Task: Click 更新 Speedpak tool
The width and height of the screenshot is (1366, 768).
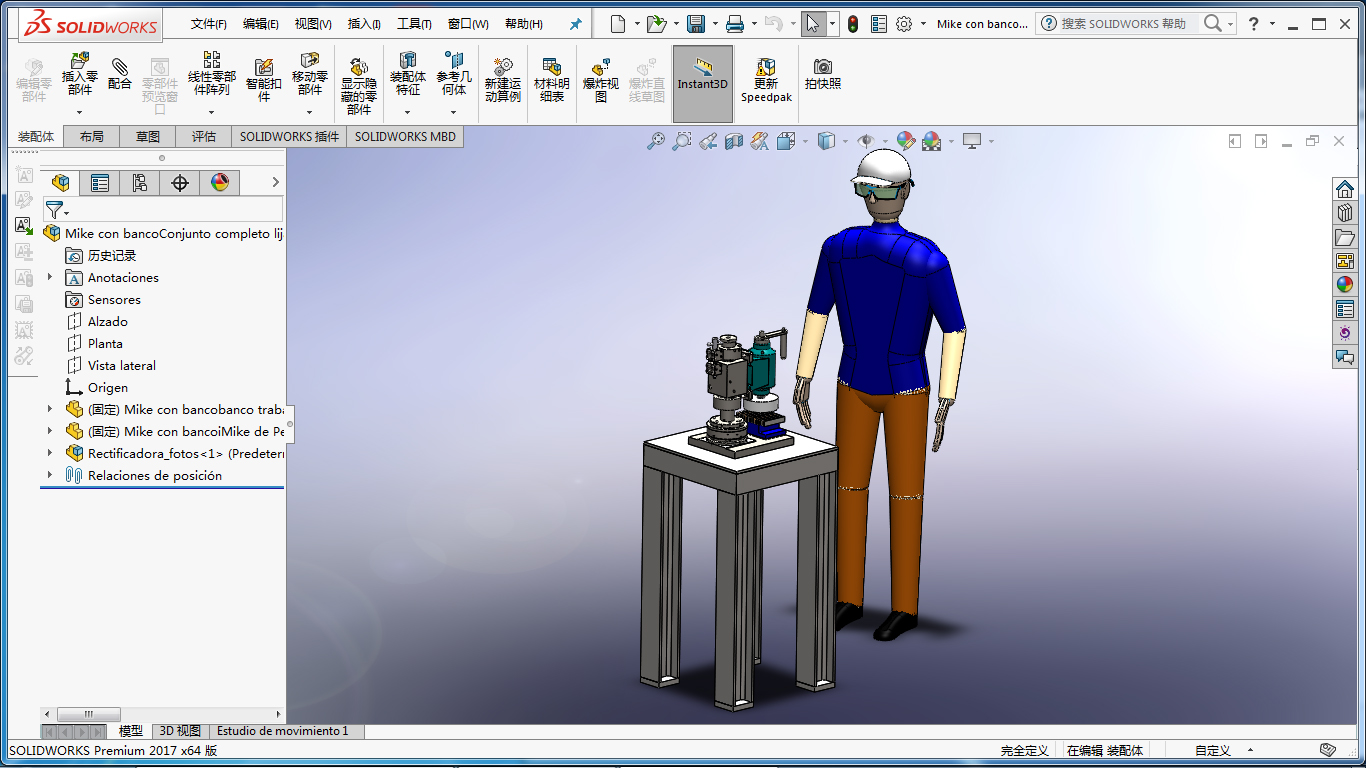Action: click(x=766, y=80)
